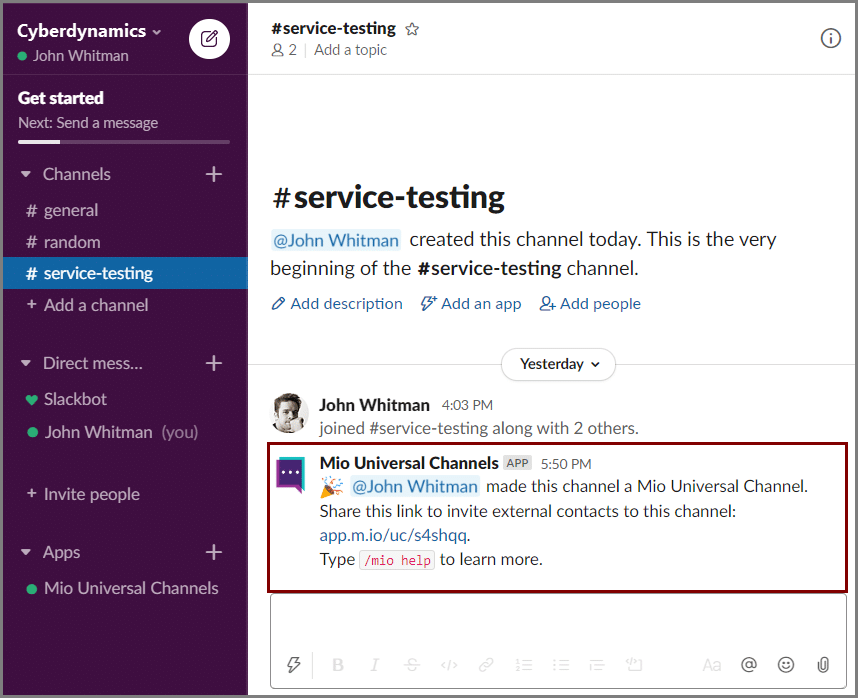858x698 pixels.
Task: Open channel details info icon
Action: 830,38
